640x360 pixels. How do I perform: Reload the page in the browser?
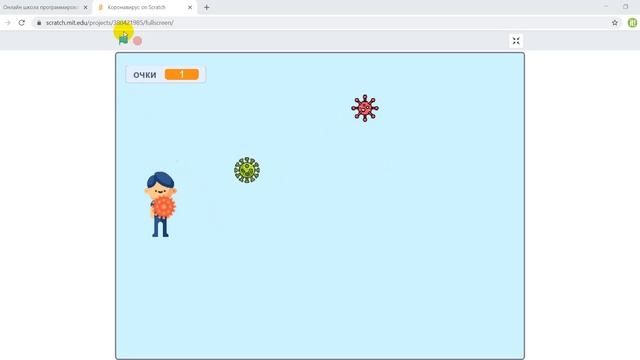pyautogui.click(x=22, y=23)
